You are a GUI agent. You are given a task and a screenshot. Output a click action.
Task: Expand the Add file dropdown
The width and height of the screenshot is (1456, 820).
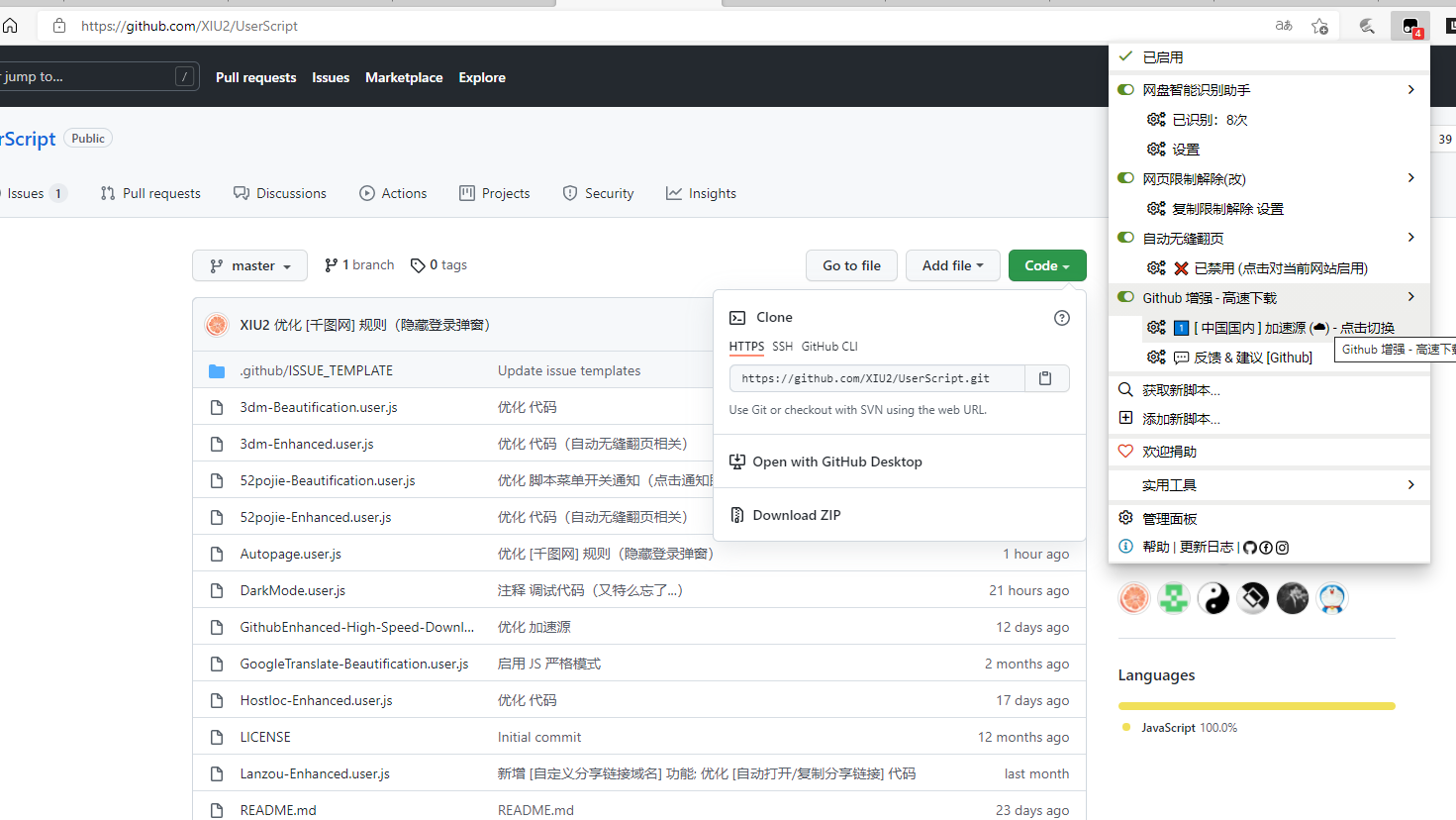[952, 264]
